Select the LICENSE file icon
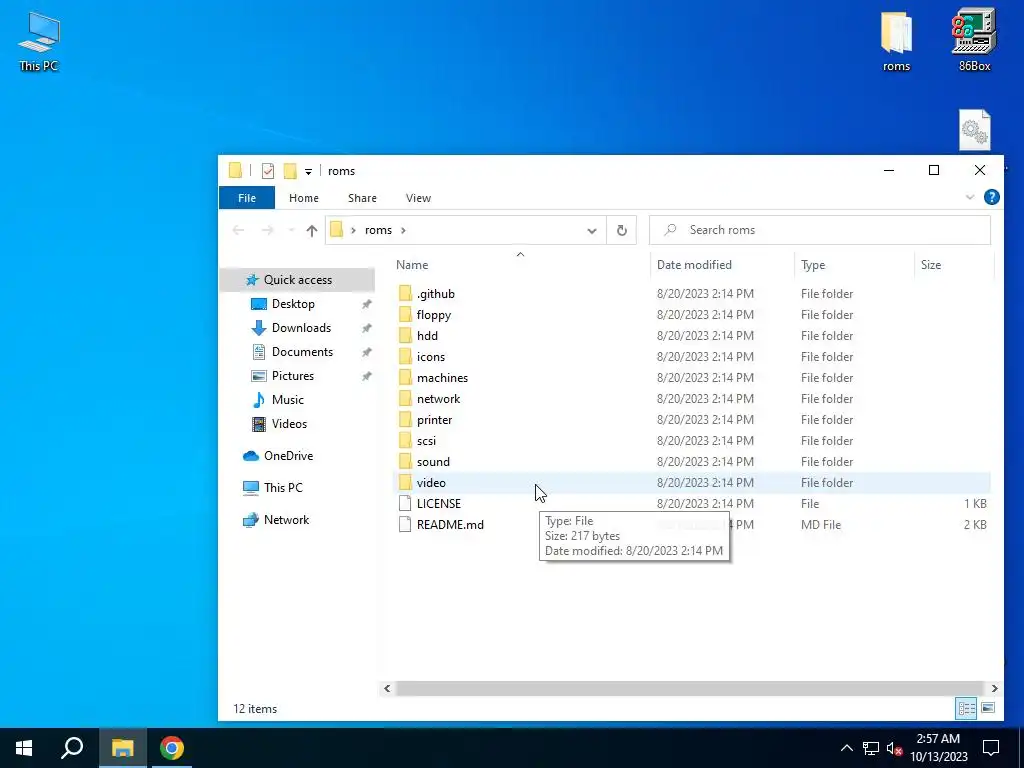Image resolution: width=1024 pixels, height=768 pixels. (x=405, y=504)
